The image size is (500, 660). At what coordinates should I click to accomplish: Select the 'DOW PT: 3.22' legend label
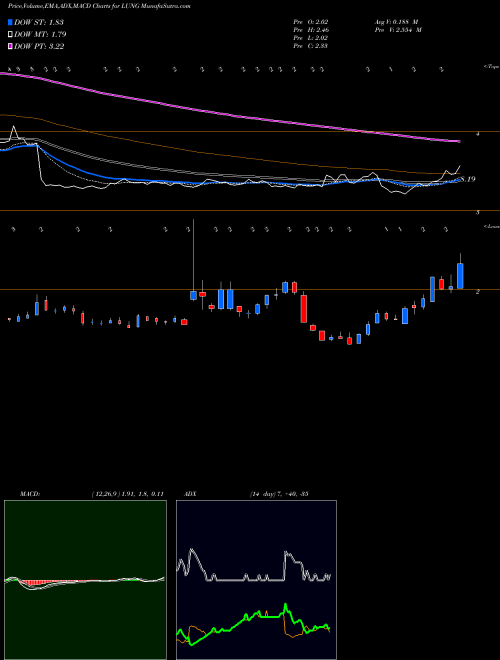39,47
